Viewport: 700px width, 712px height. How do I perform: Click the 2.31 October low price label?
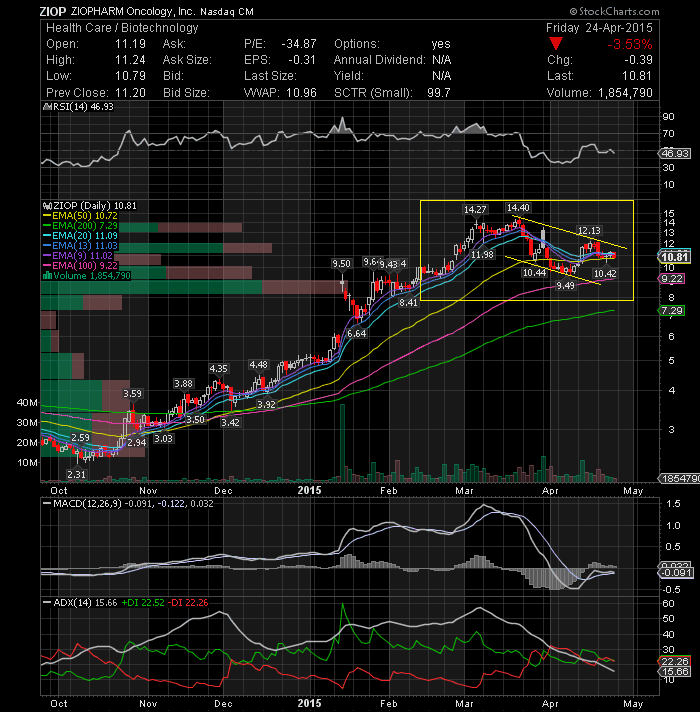[x=76, y=475]
